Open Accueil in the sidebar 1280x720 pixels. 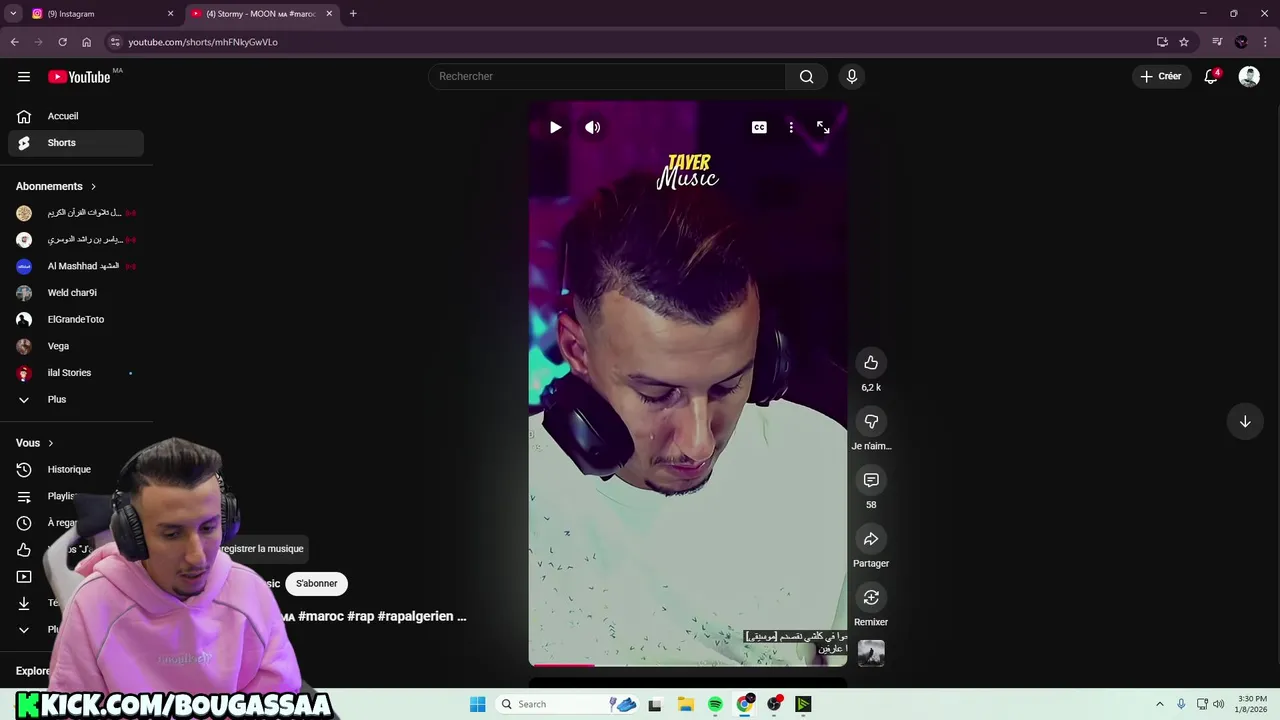click(76, 116)
